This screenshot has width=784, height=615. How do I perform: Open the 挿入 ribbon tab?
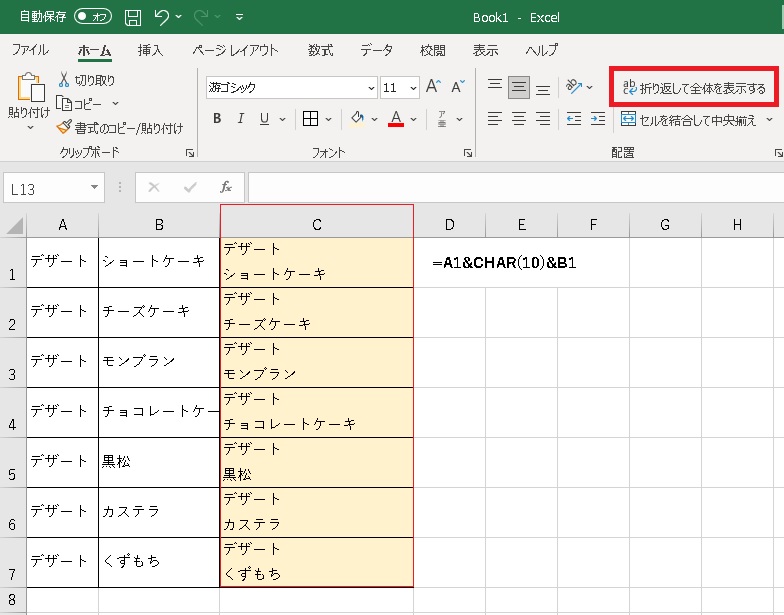coord(150,50)
